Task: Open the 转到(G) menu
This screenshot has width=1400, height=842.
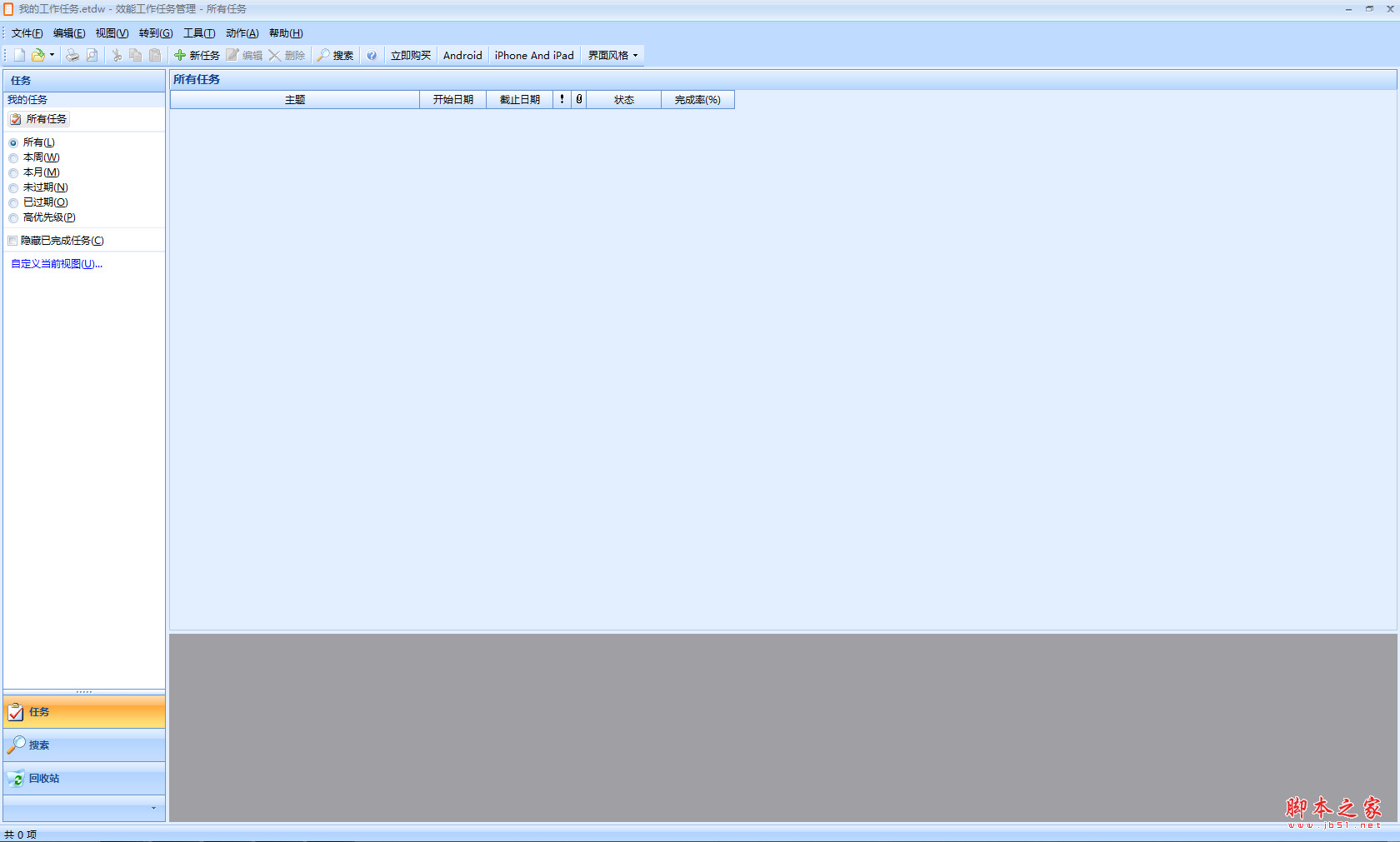Action: [x=156, y=33]
